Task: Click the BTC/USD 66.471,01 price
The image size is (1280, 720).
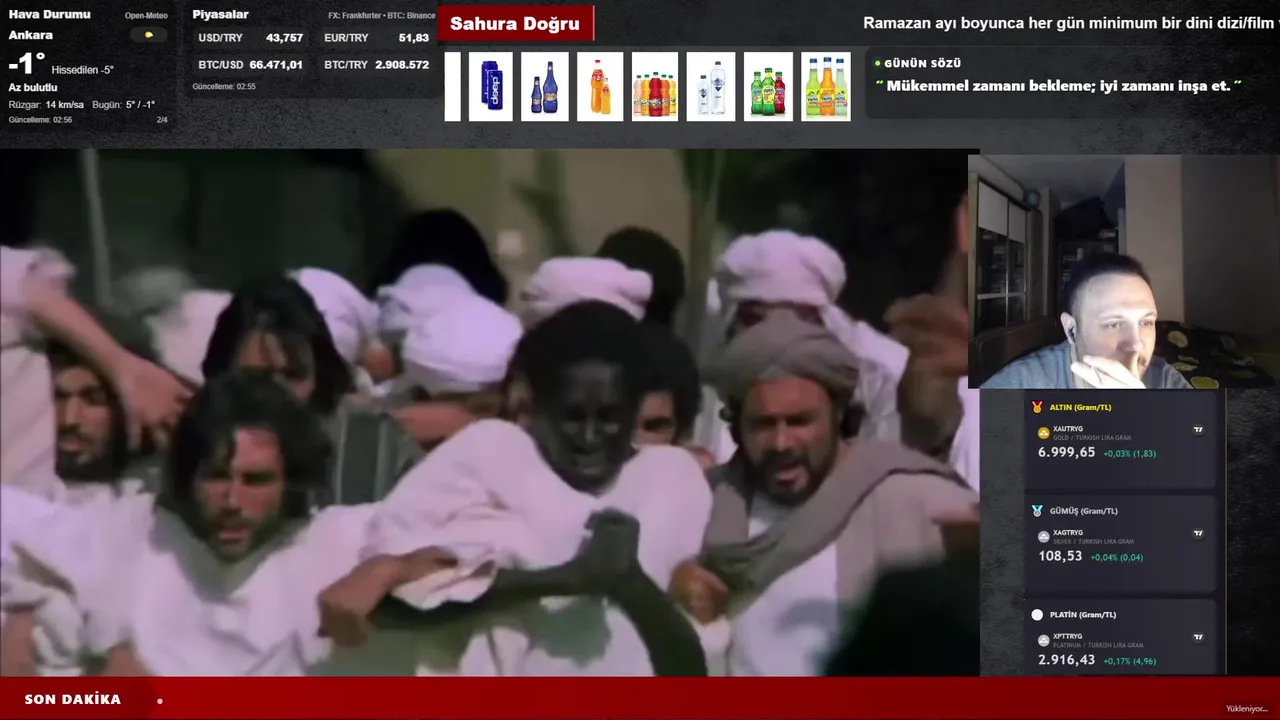Action: (250, 65)
